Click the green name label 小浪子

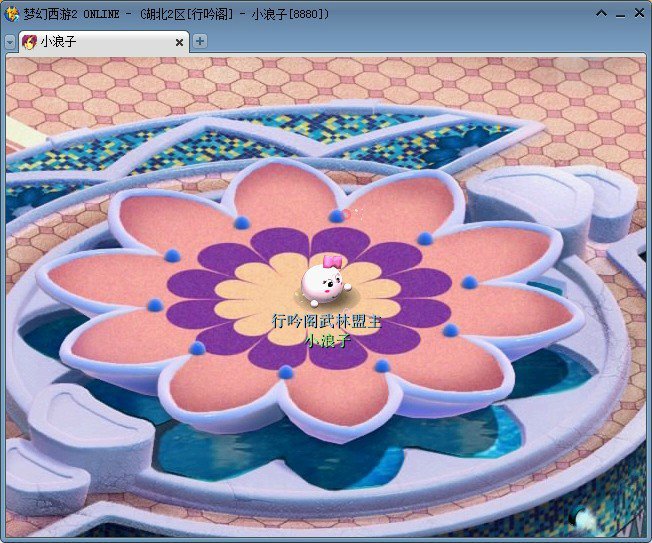coord(328,341)
